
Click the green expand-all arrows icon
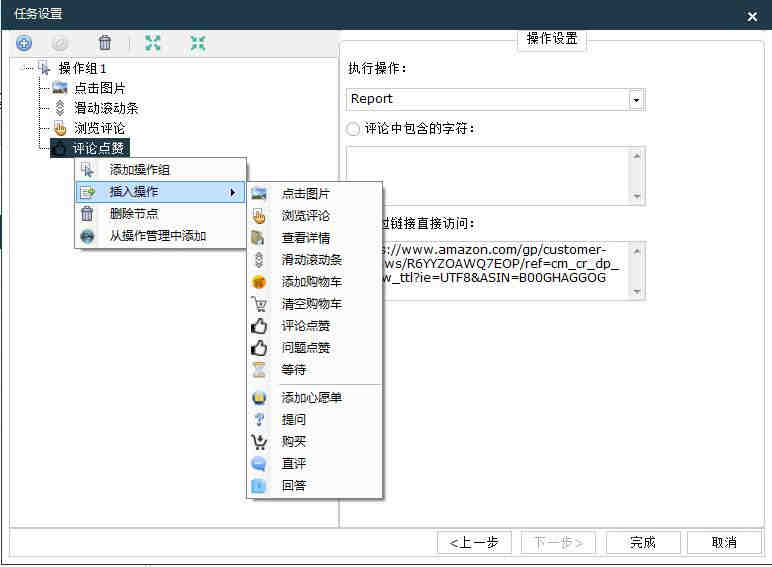[x=153, y=43]
